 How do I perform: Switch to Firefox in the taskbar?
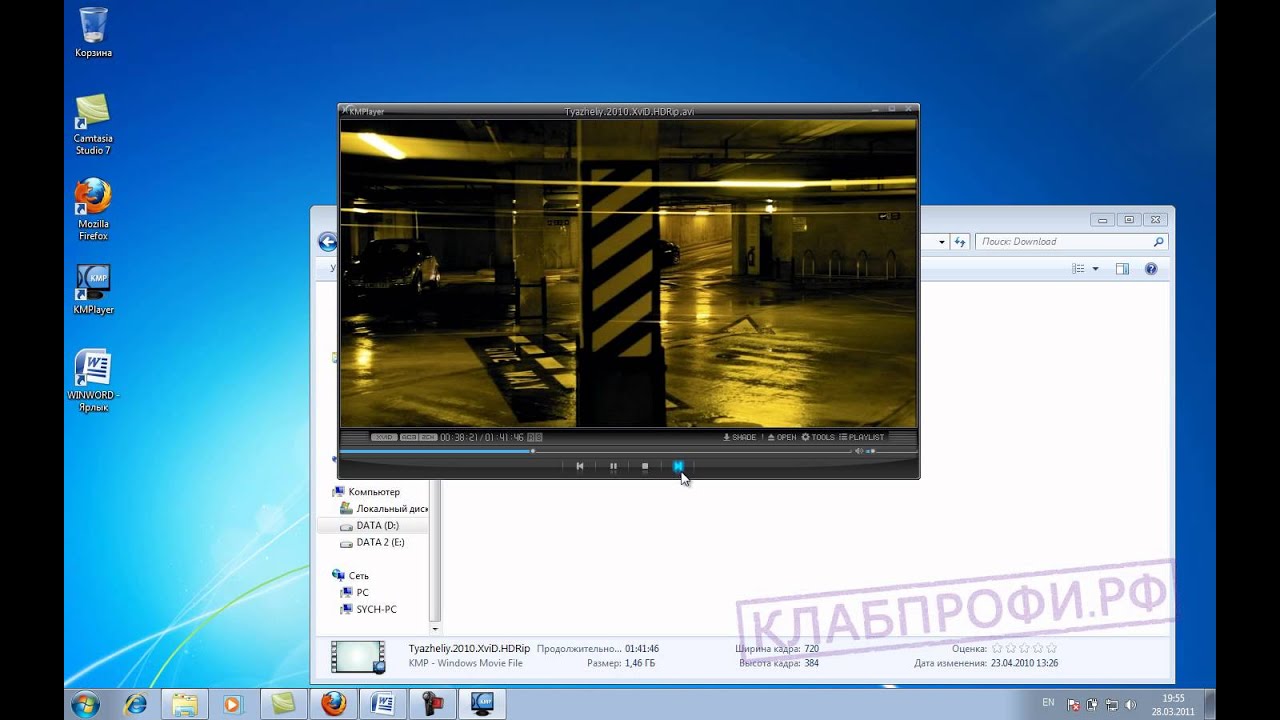333,704
